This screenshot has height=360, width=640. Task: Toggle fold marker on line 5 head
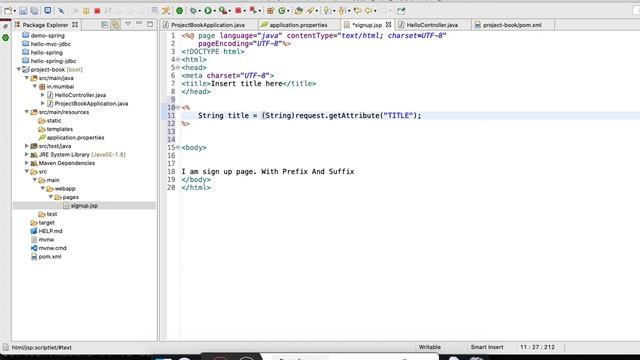click(x=178, y=67)
